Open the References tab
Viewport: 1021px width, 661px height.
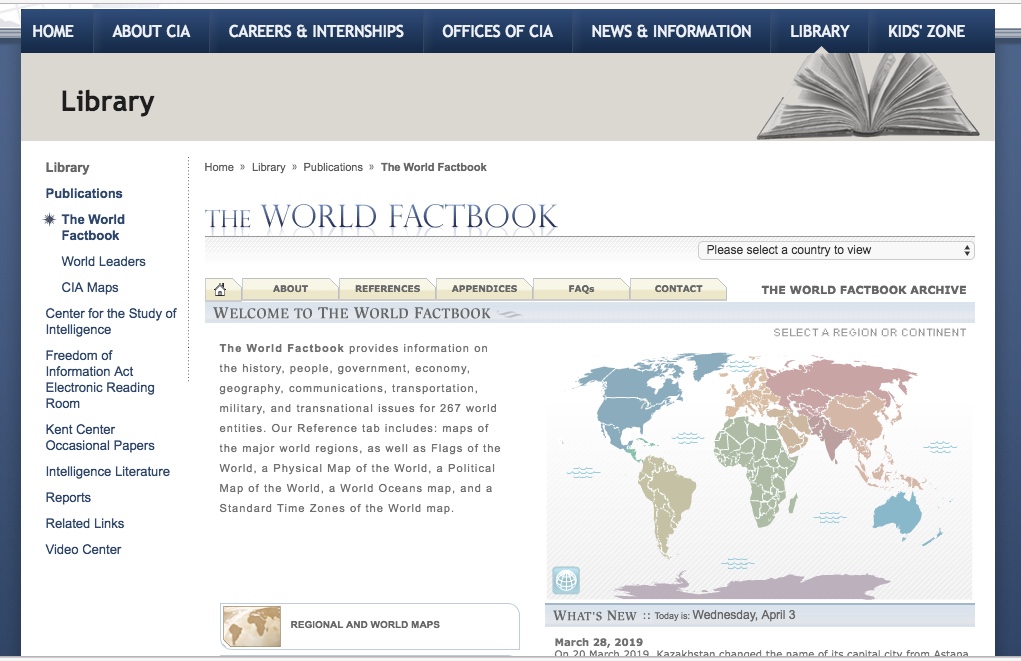[387, 289]
